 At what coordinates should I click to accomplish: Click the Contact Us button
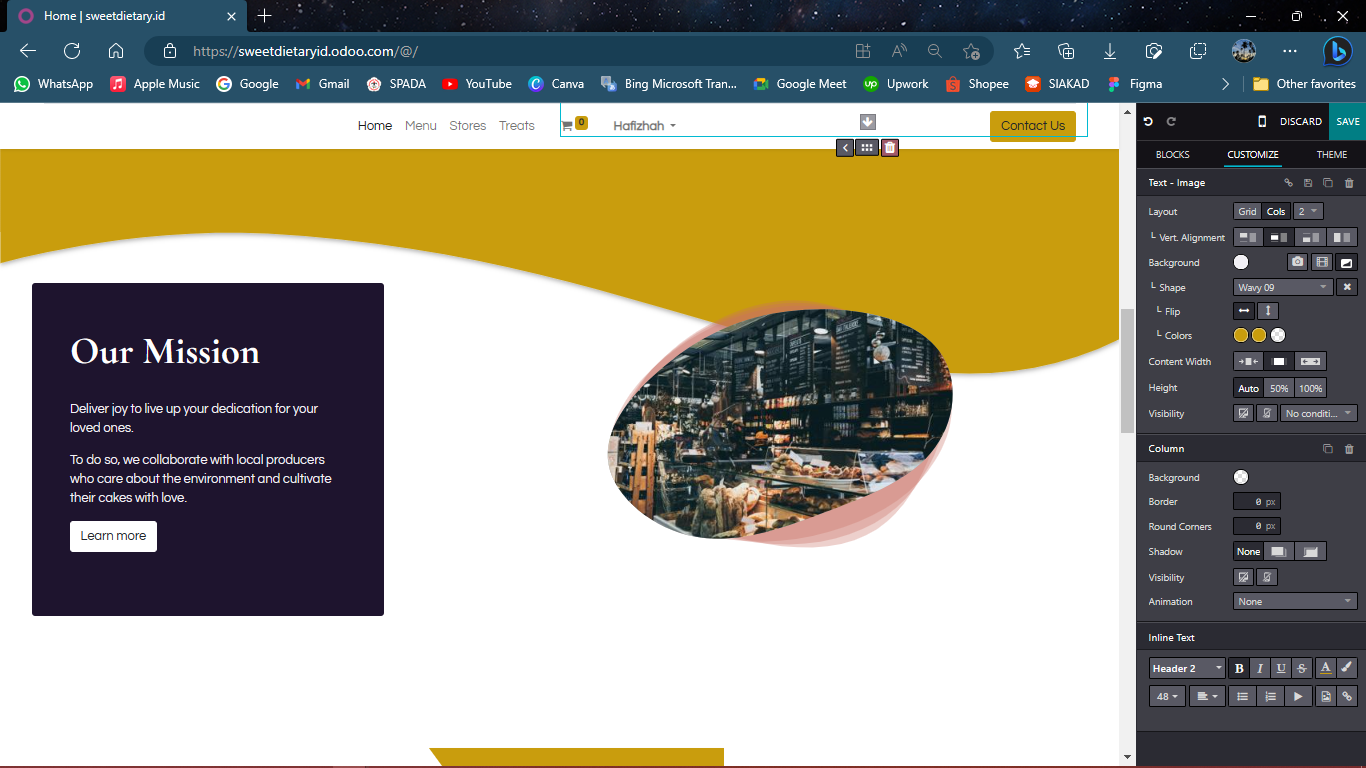click(x=1033, y=126)
